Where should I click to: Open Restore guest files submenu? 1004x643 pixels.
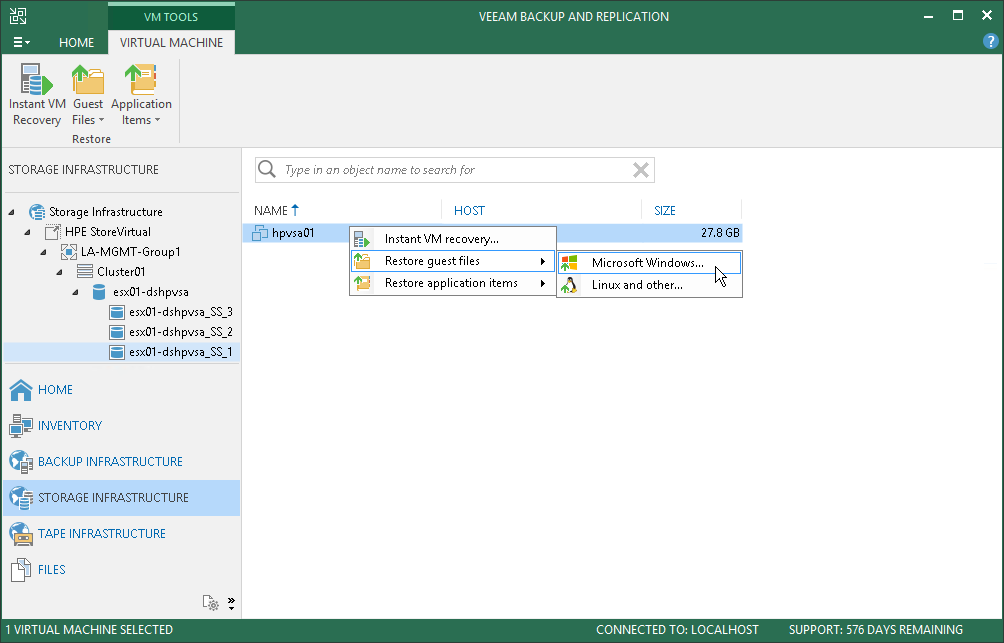coord(453,261)
